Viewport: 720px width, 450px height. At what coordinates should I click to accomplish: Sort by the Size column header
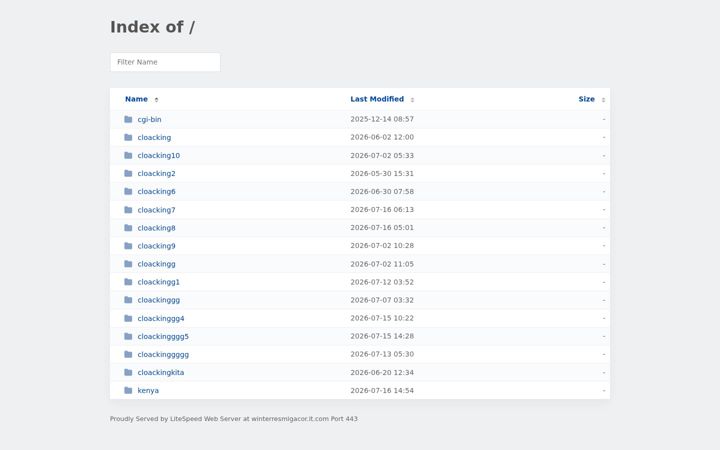pyautogui.click(x=586, y=99)
